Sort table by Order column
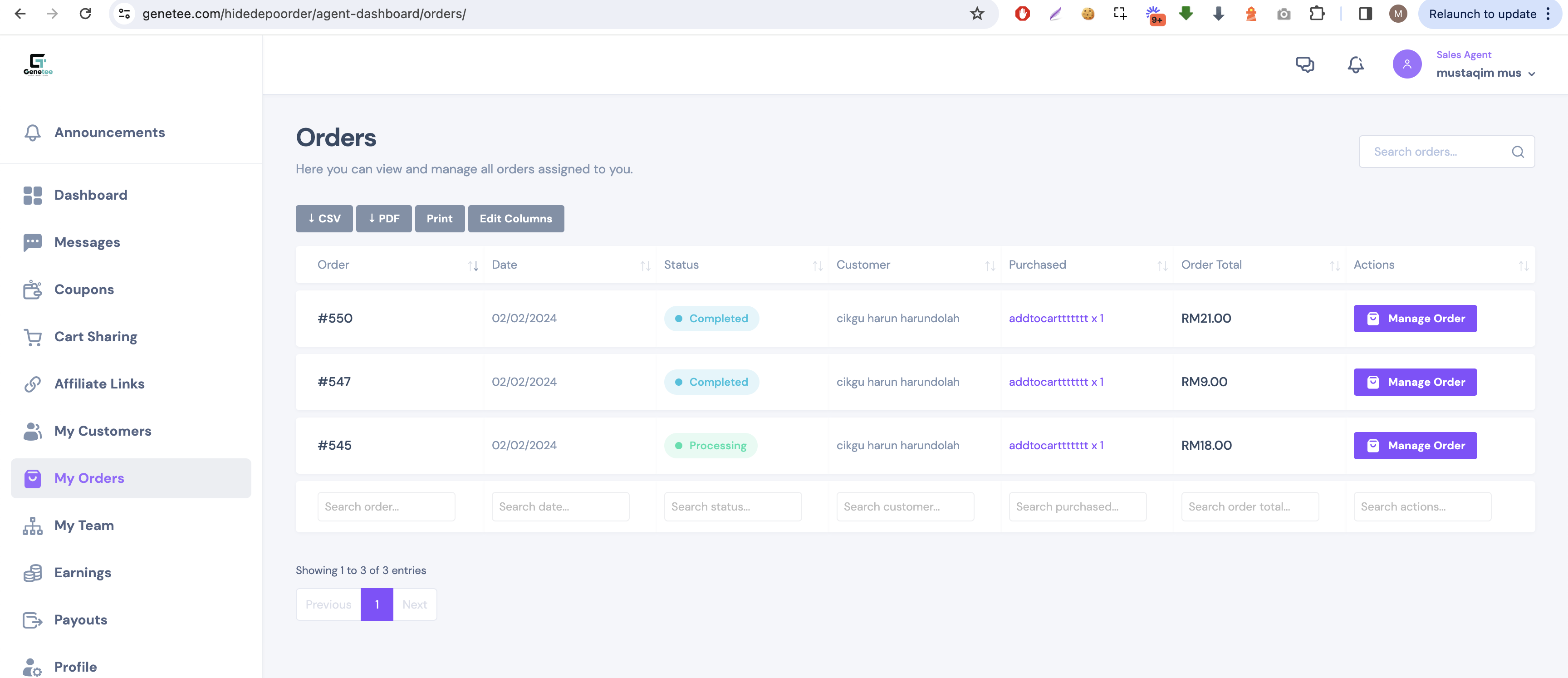The height and width of the screenshot is (678, 1568). coord(473,265)
